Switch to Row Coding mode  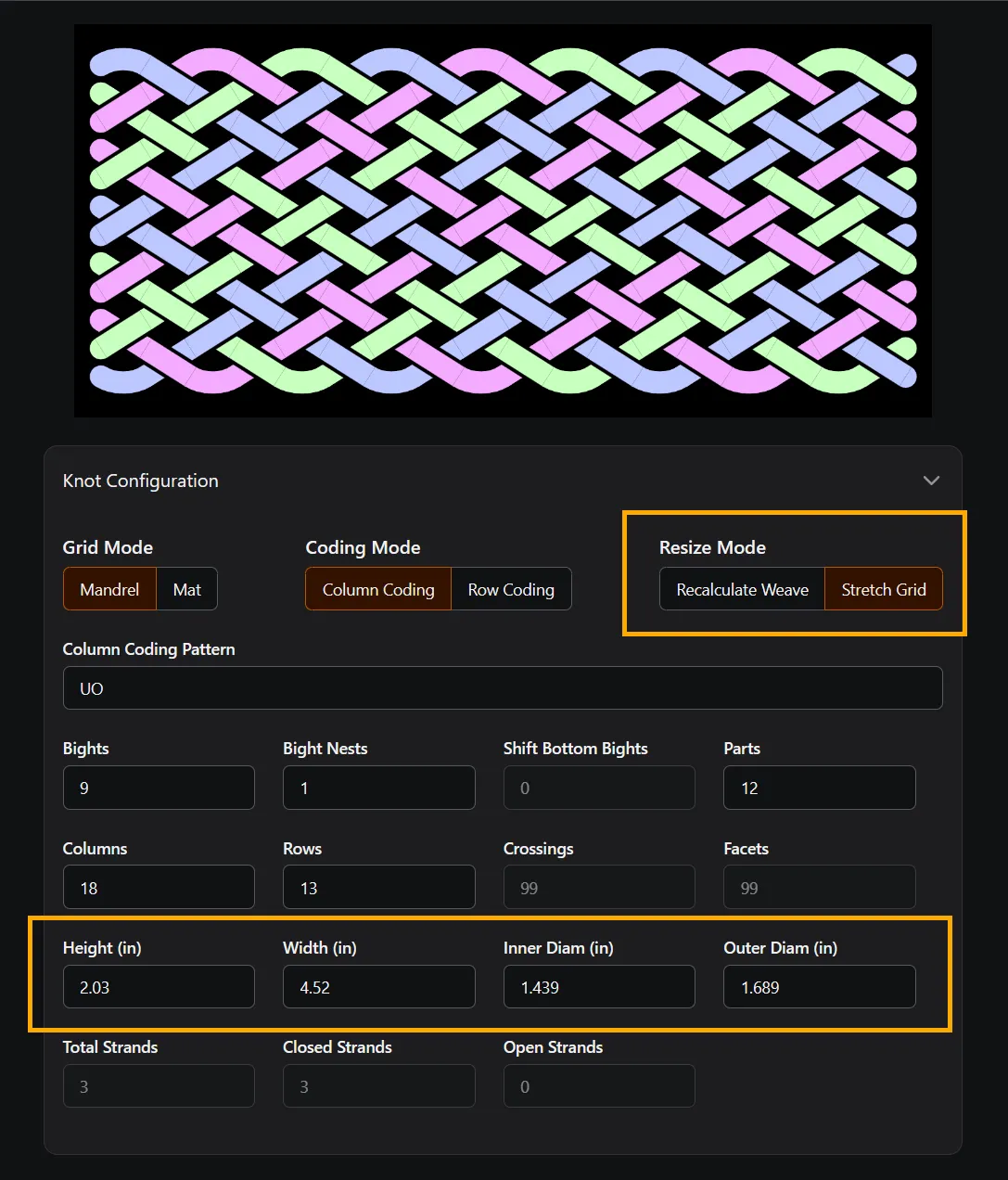pyautogui.click(x=511, y=589)
